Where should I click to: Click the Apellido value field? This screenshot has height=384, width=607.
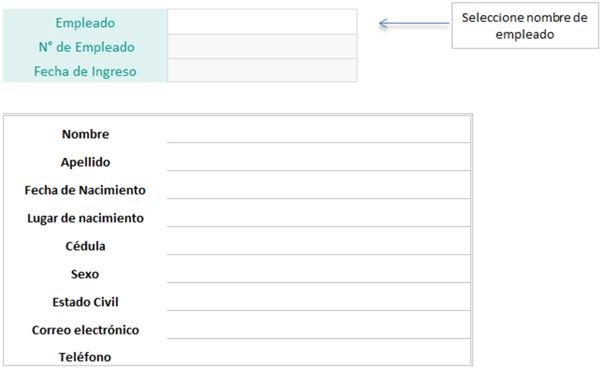coord(319,157)
